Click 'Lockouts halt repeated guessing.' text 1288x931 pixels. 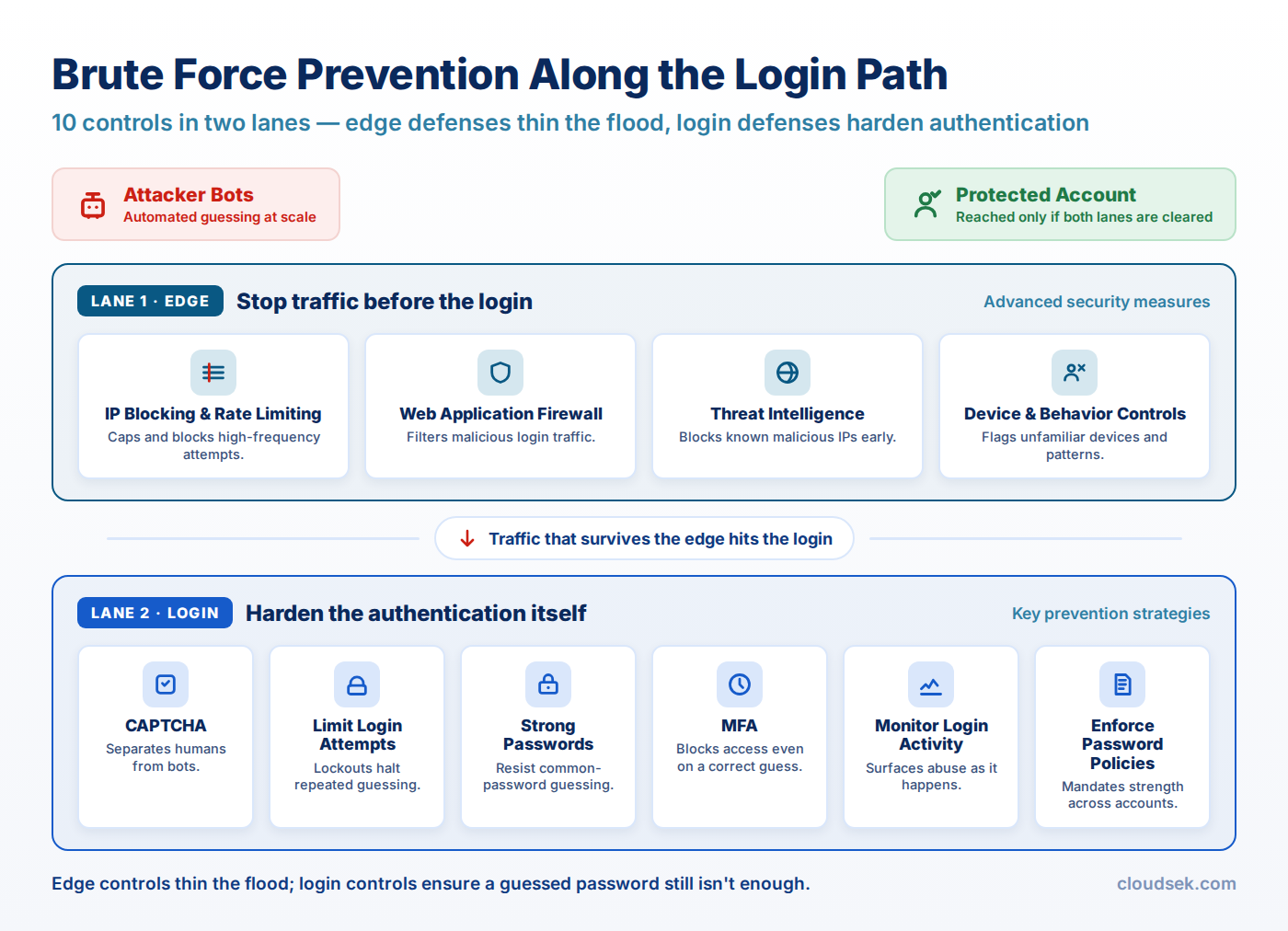click(x=357, y=776)
